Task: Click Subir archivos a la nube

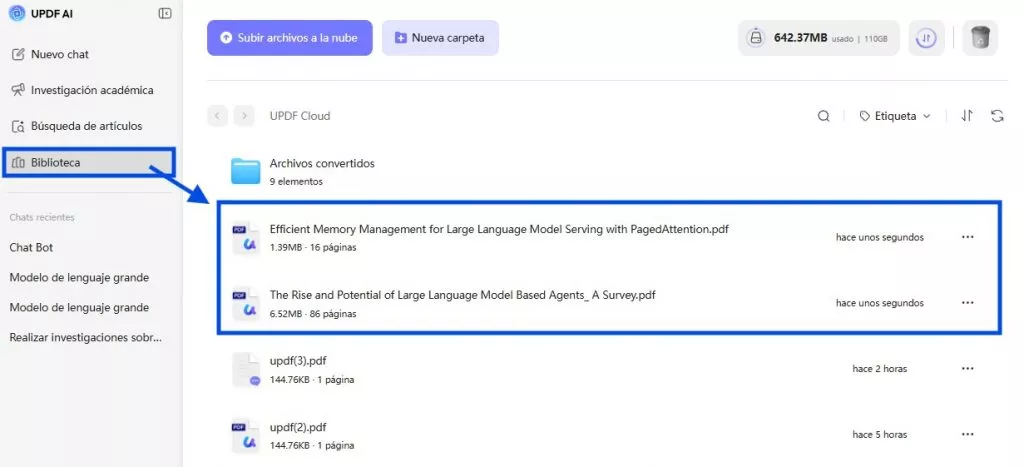Action: (289, 38)
